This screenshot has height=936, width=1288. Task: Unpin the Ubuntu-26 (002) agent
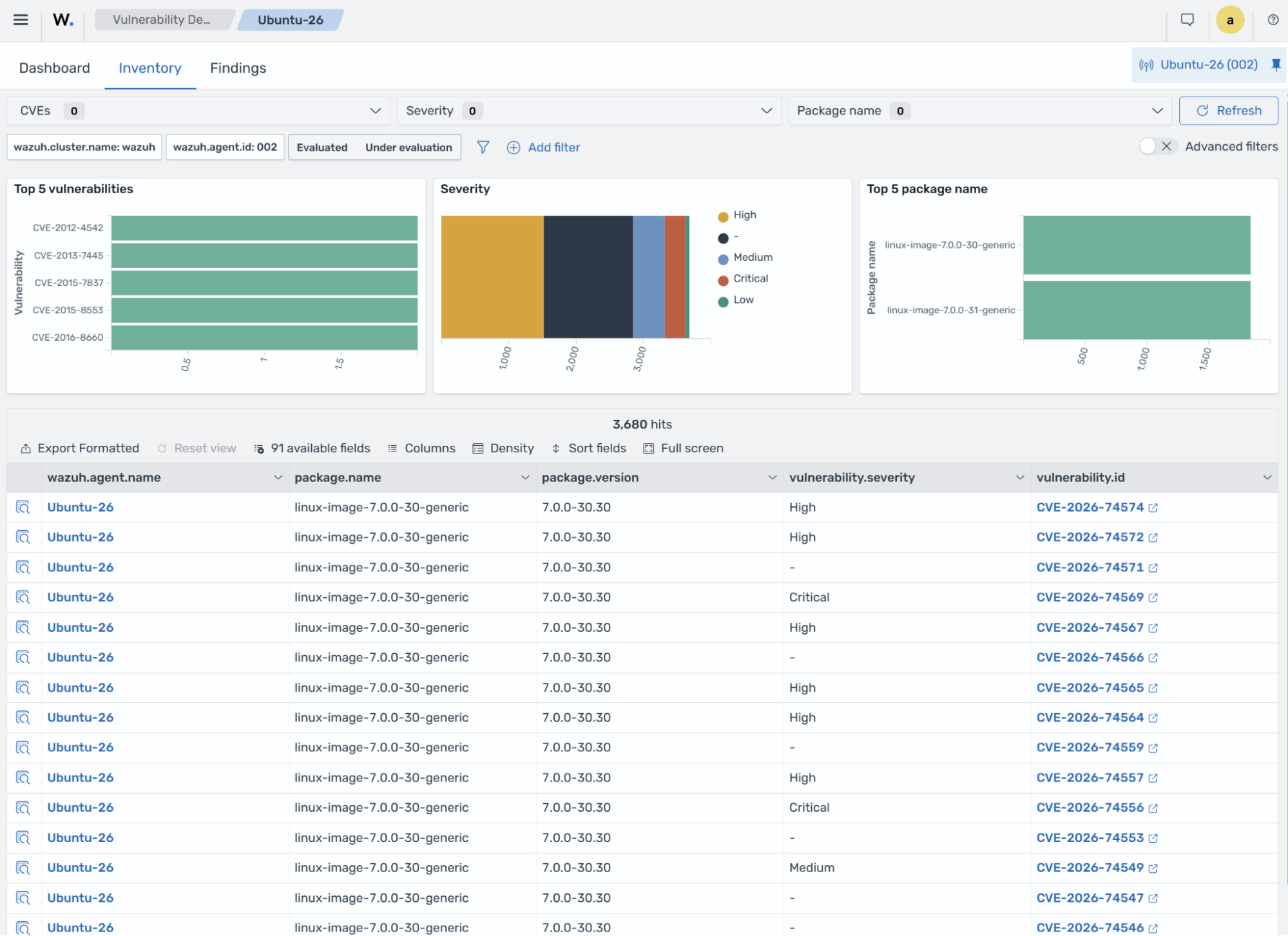pyautogui.click(x=1276, y=64)
